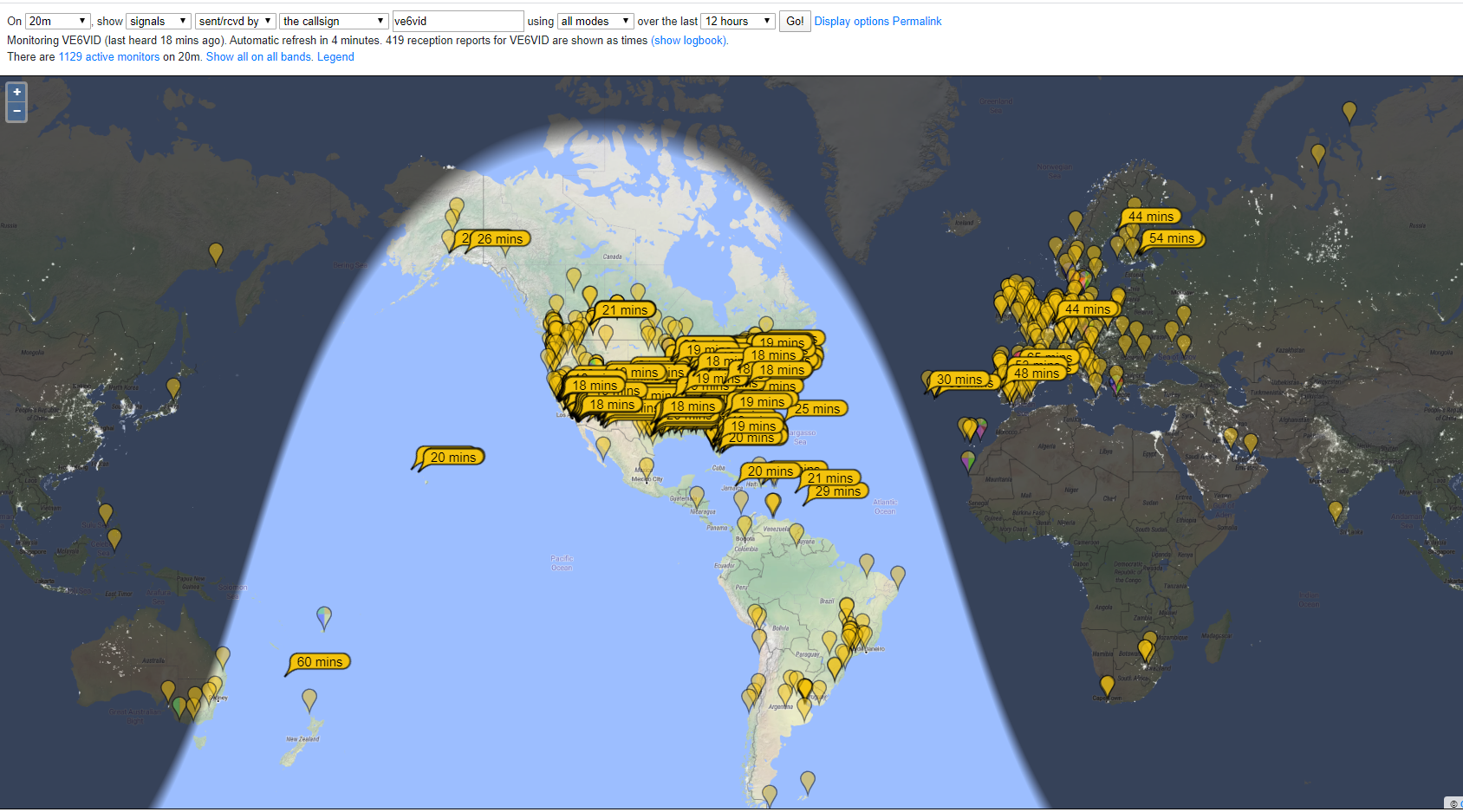
Task: Click the Permalink link
Action: pos(917,21)
